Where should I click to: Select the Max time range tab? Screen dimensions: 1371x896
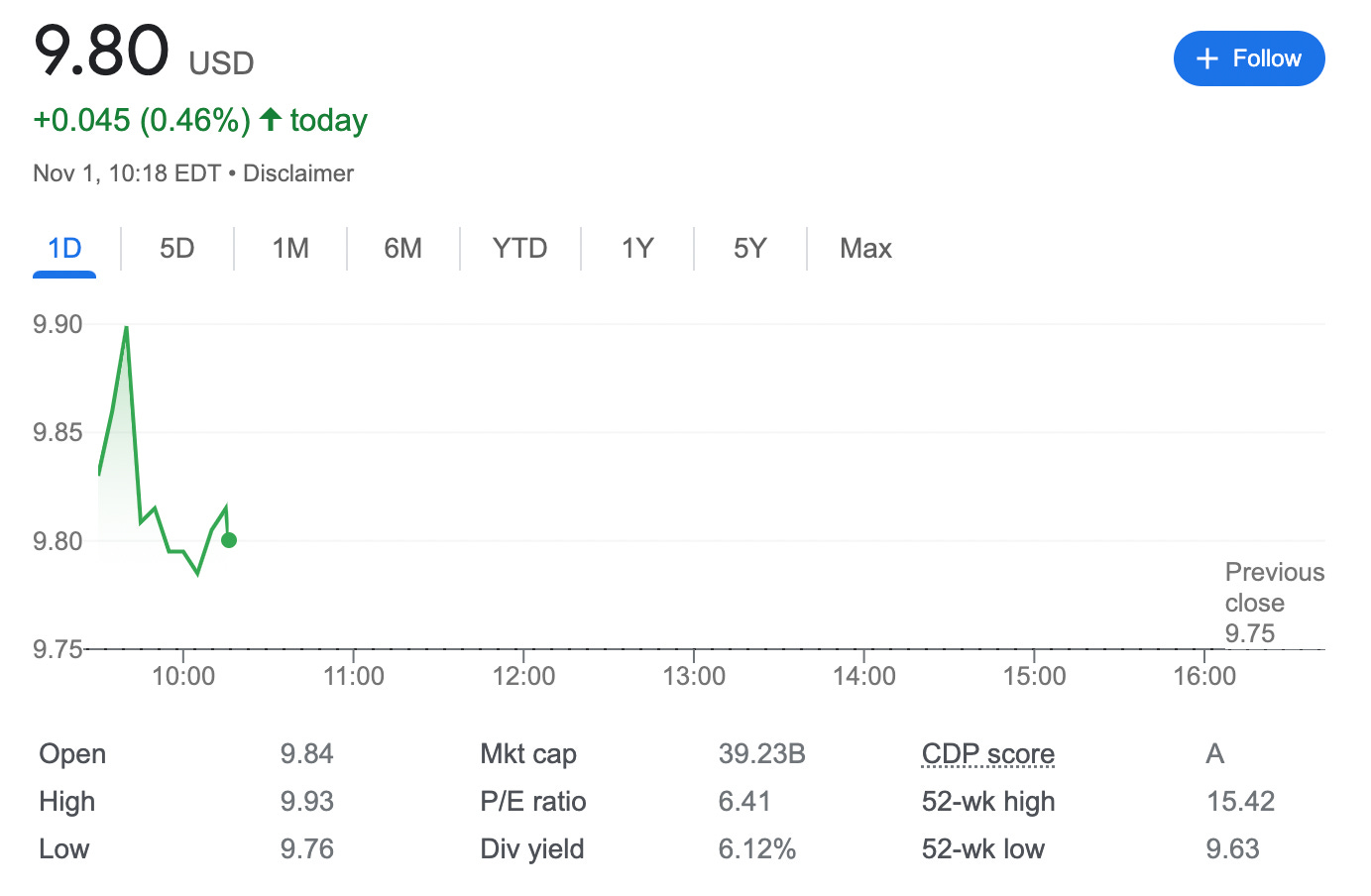click(x=865, y=248)
